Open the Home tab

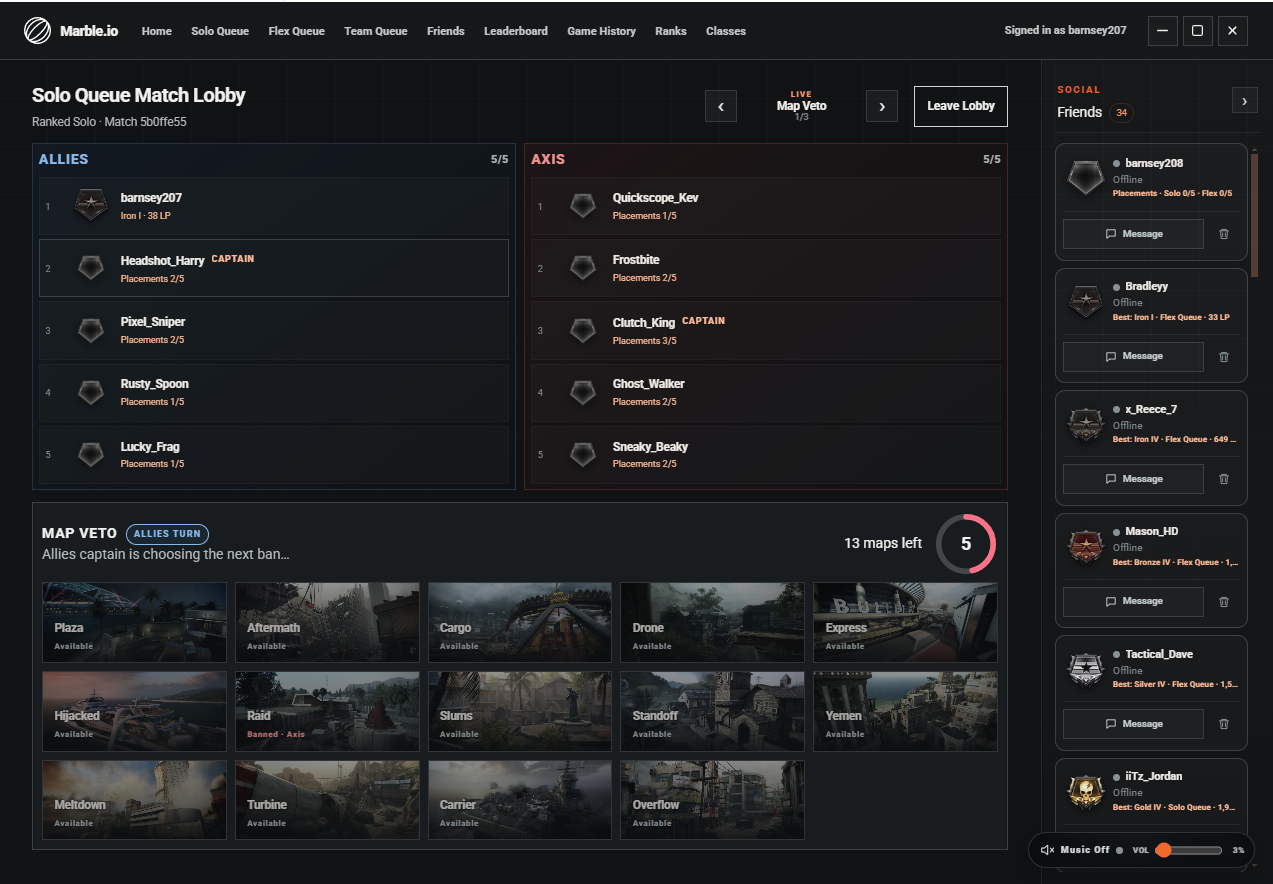pos(156,31)
